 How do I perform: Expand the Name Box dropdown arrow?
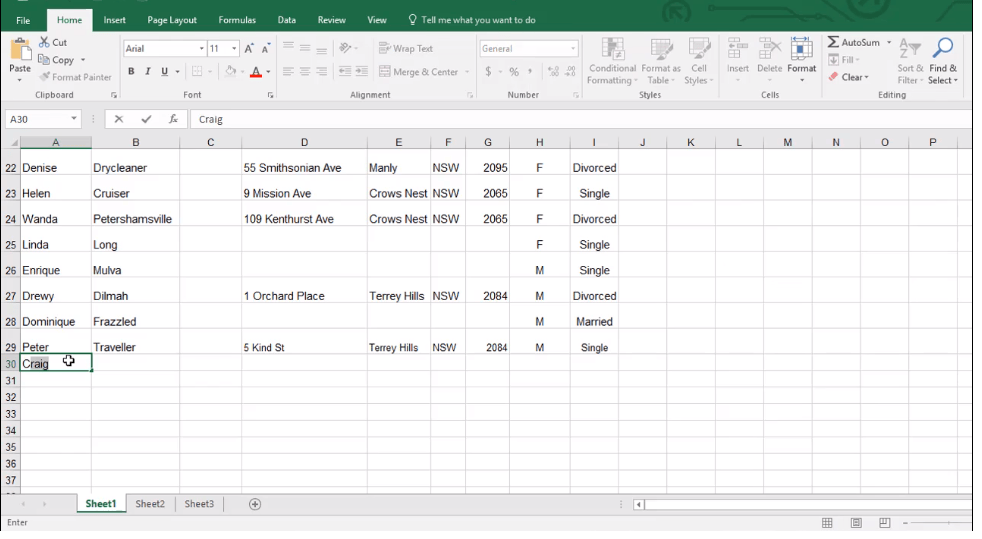(74, 119)
